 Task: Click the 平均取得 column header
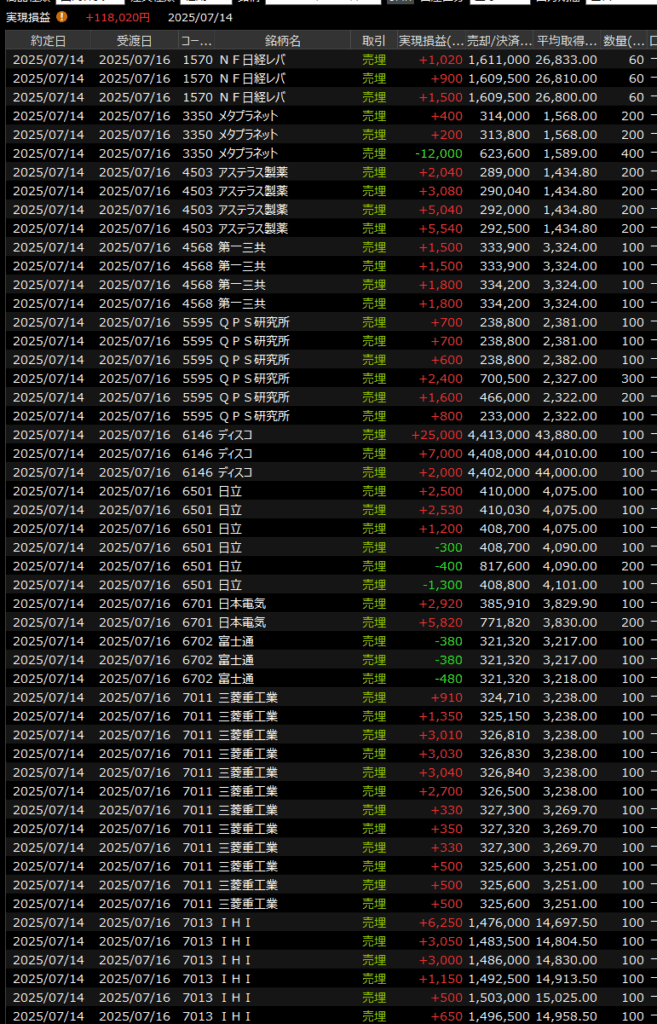coord(565,40)
